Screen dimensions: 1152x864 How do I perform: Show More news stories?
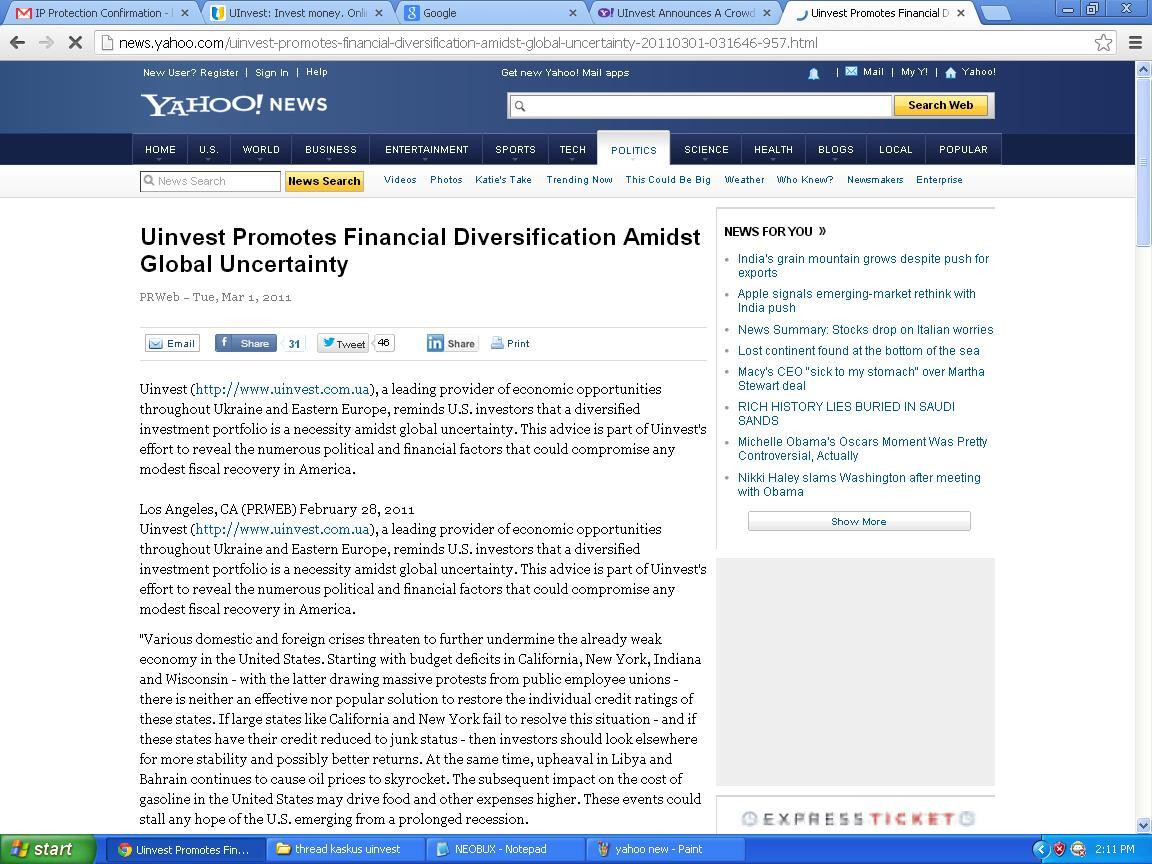[859, 521]
